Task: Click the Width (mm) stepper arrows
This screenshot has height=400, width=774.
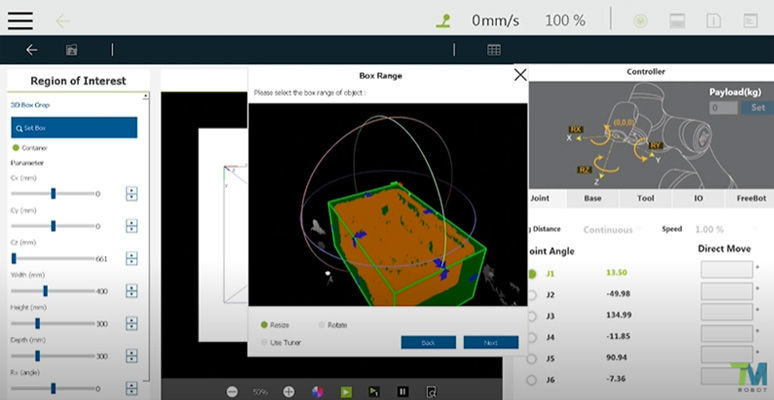Action: pos(131,291)
